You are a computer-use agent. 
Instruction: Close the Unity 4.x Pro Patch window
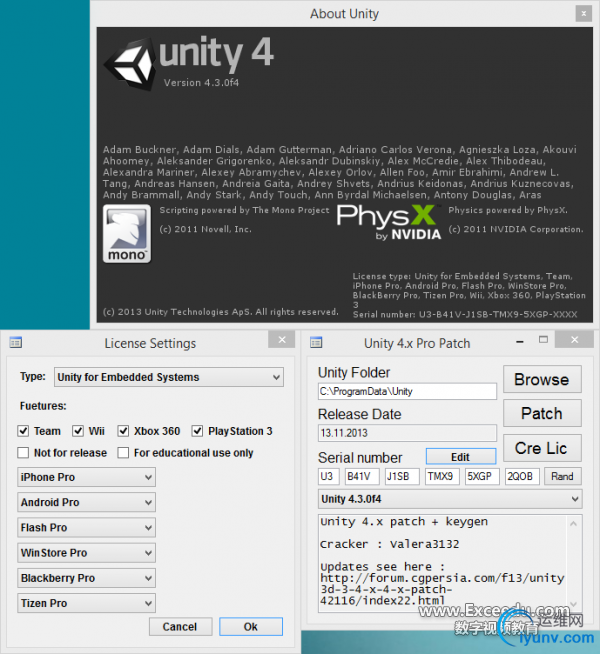click(x=575, y=340)
